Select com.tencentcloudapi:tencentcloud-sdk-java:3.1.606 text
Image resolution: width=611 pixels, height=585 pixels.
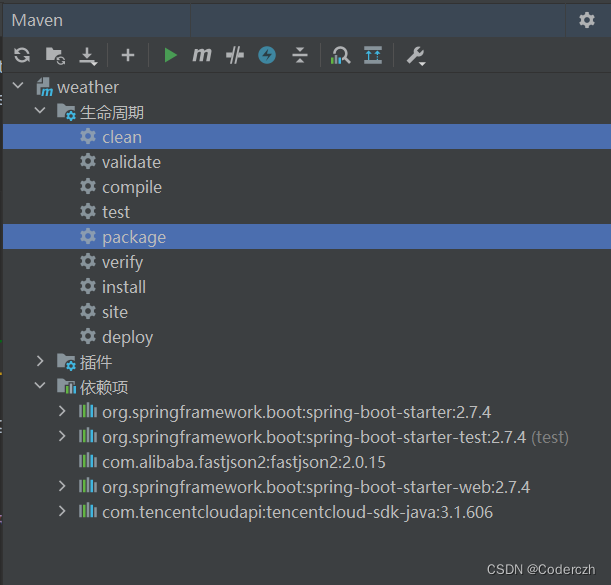point(297,512)
